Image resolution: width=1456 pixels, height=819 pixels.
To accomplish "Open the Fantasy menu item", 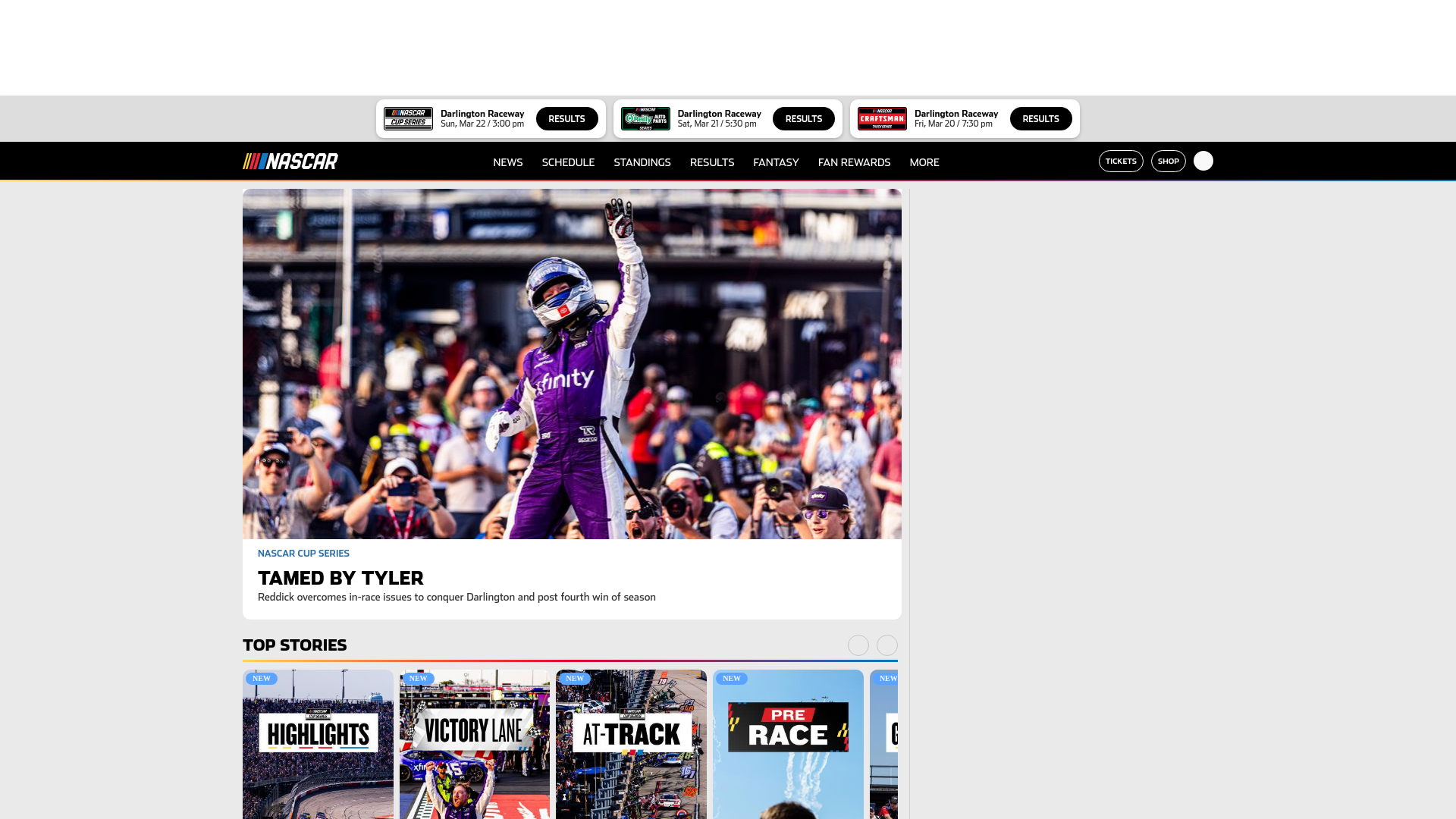I will [x=776, y=162].
